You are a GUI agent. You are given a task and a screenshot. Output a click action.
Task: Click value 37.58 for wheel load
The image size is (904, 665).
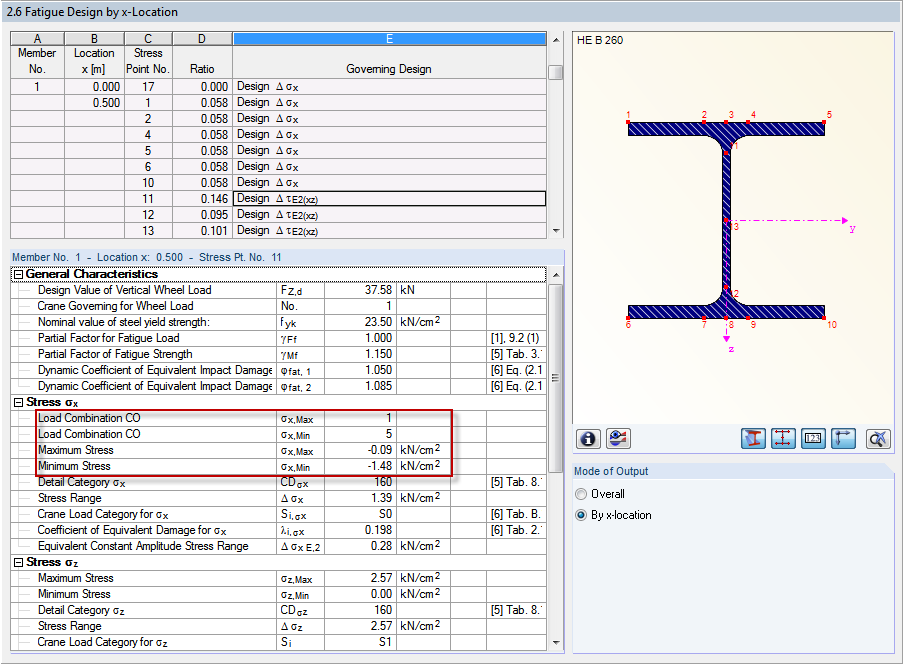(x=360, y=290)
